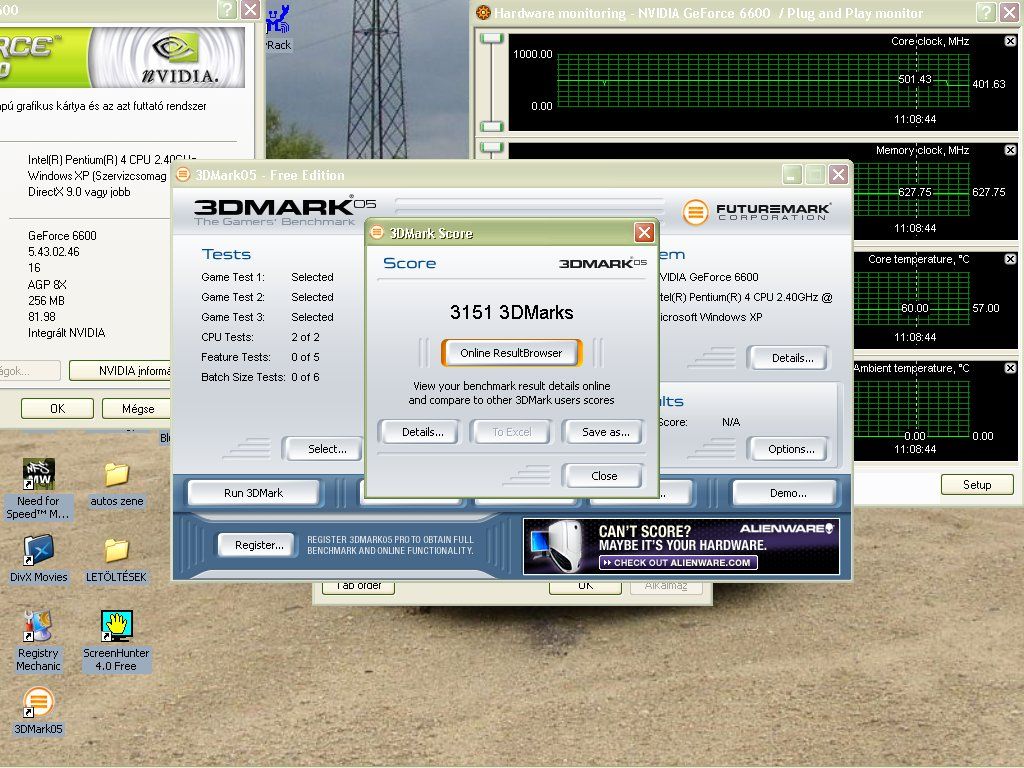Close the Core clock graph panel
Image resolution: width=1024 pixels, height=768 pixels.
coord(1010,41)
